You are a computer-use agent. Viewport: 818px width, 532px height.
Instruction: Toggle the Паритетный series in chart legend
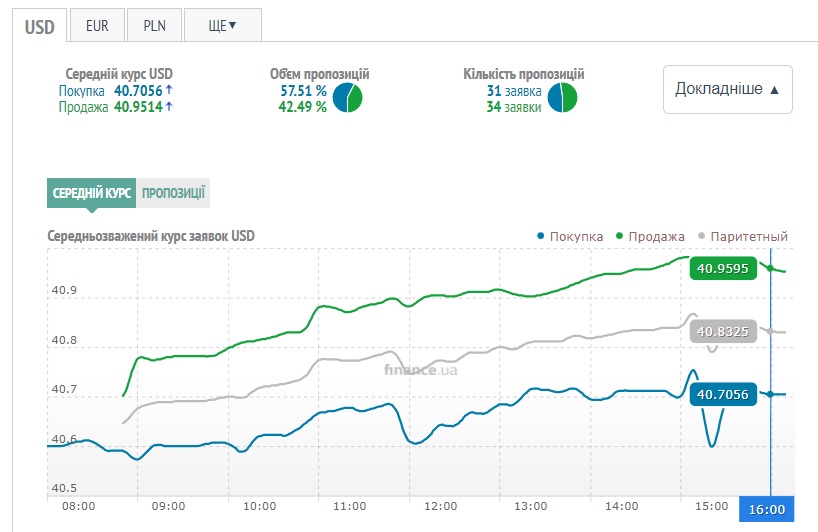coord(743,236)
